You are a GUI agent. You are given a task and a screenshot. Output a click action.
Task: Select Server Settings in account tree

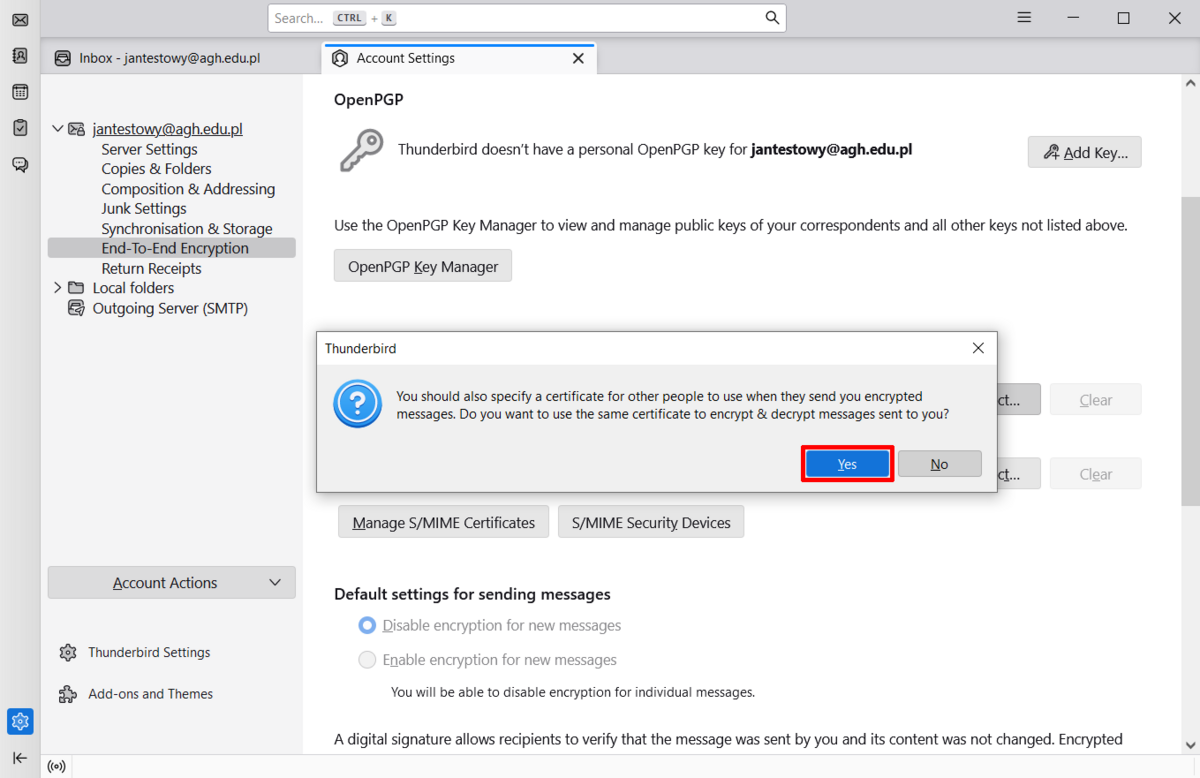pyautogui.click(x=149, y=149)
